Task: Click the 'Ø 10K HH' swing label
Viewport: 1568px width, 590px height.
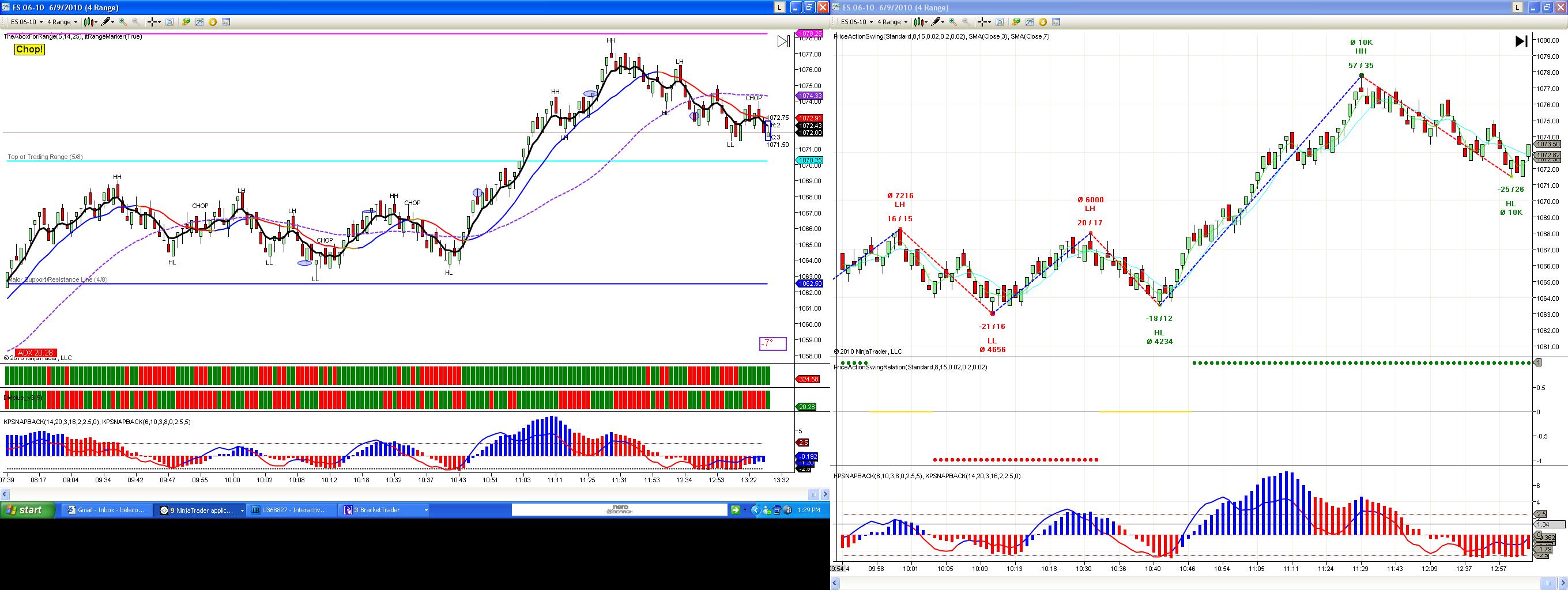Action: coord(1361,47)
